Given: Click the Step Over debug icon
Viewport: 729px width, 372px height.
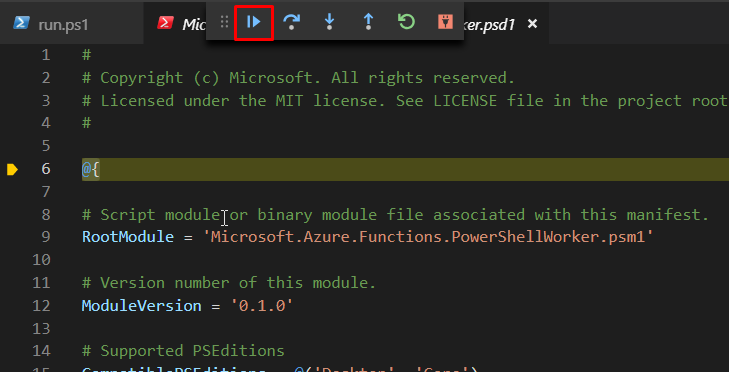Looking at the screenshot, I should 292,22.
